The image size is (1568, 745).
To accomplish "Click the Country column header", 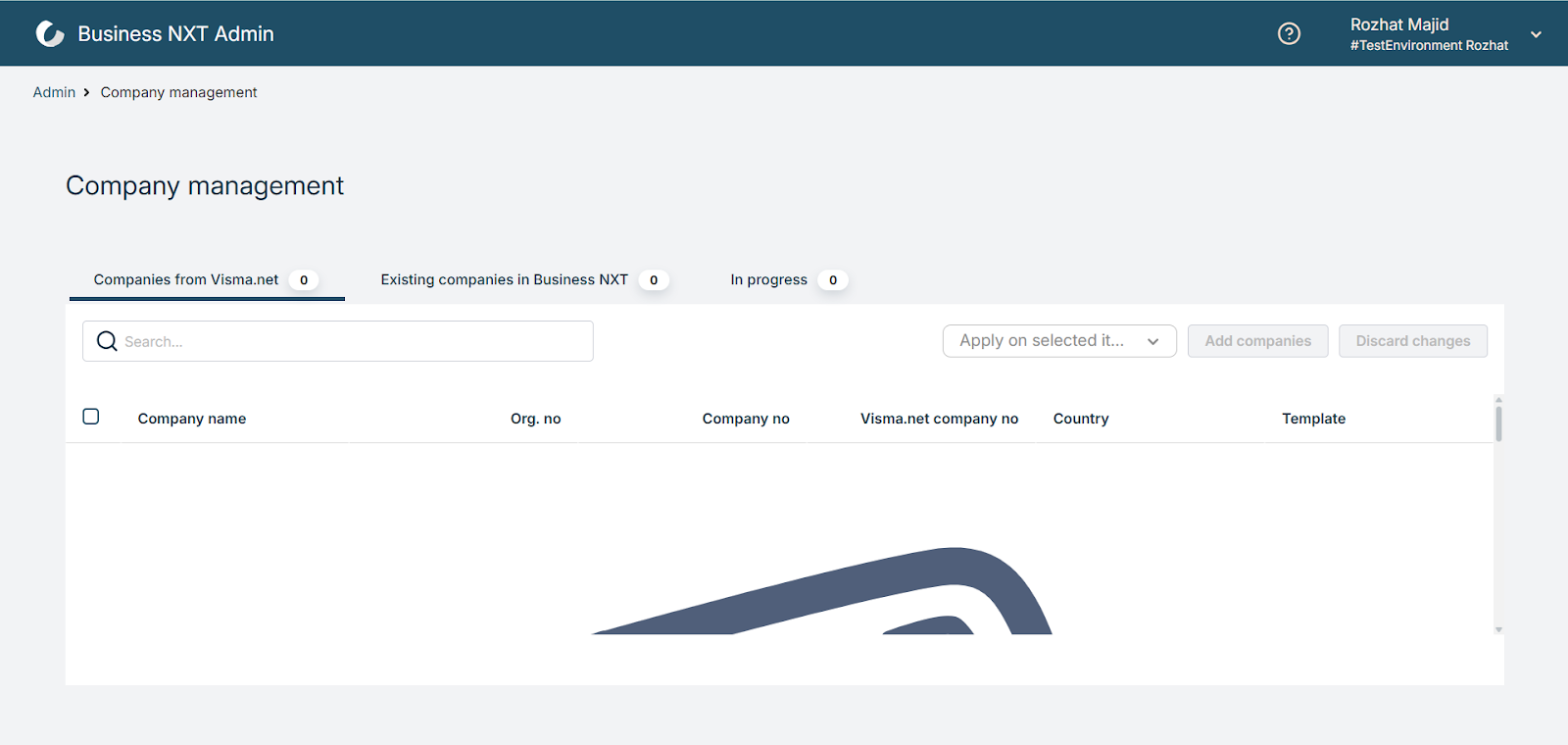I will point(1081,419).
